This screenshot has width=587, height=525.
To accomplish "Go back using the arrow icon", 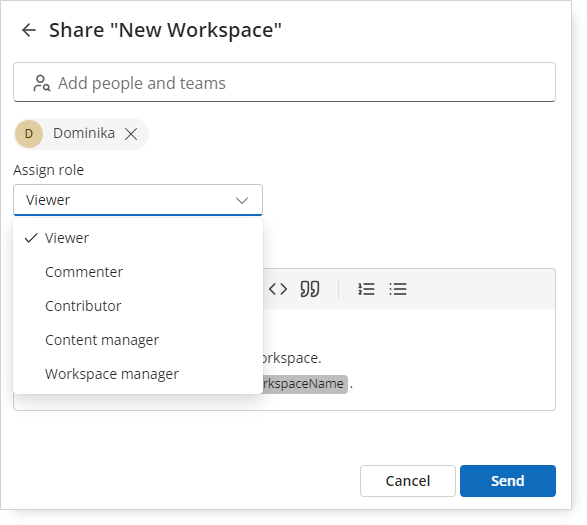I will [29, 30].
